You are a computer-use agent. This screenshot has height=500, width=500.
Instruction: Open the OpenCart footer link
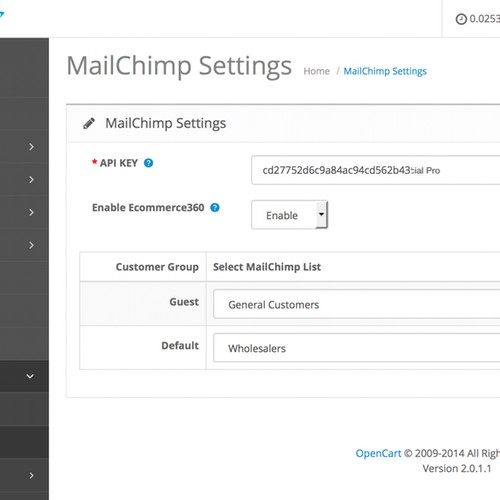(x=378, y=453)
